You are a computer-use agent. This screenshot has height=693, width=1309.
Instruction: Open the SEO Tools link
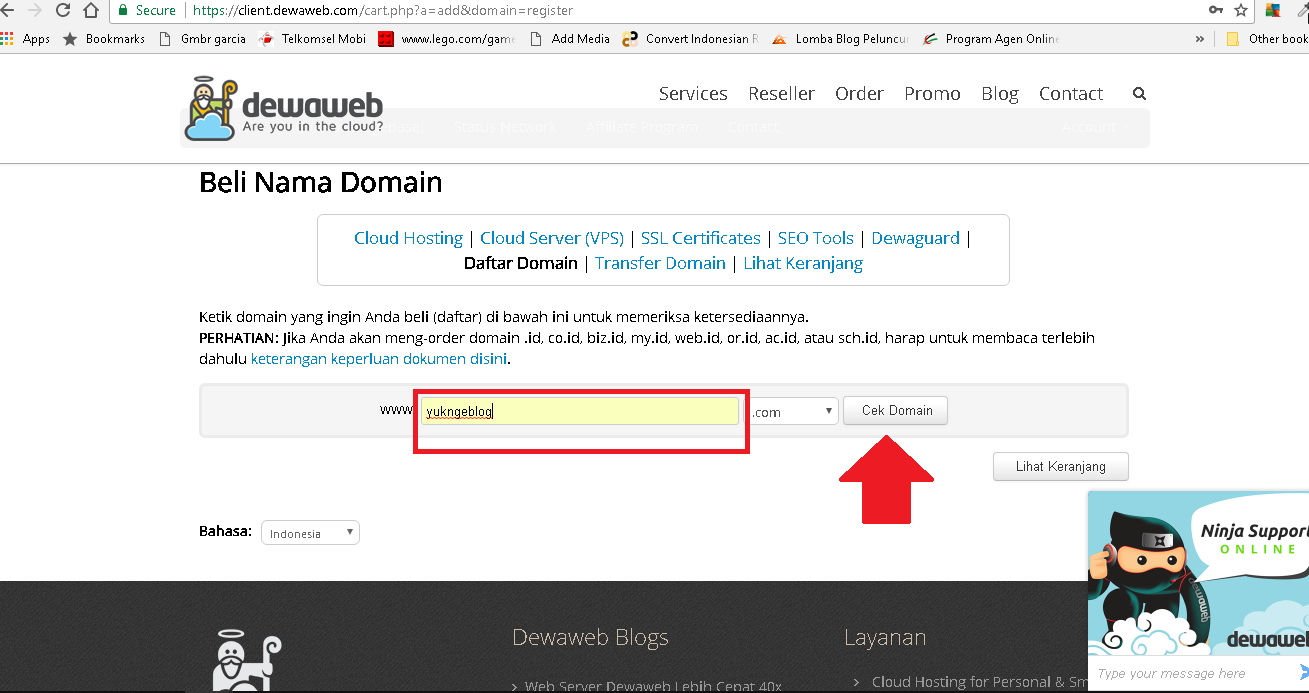(x=816, y=238)
